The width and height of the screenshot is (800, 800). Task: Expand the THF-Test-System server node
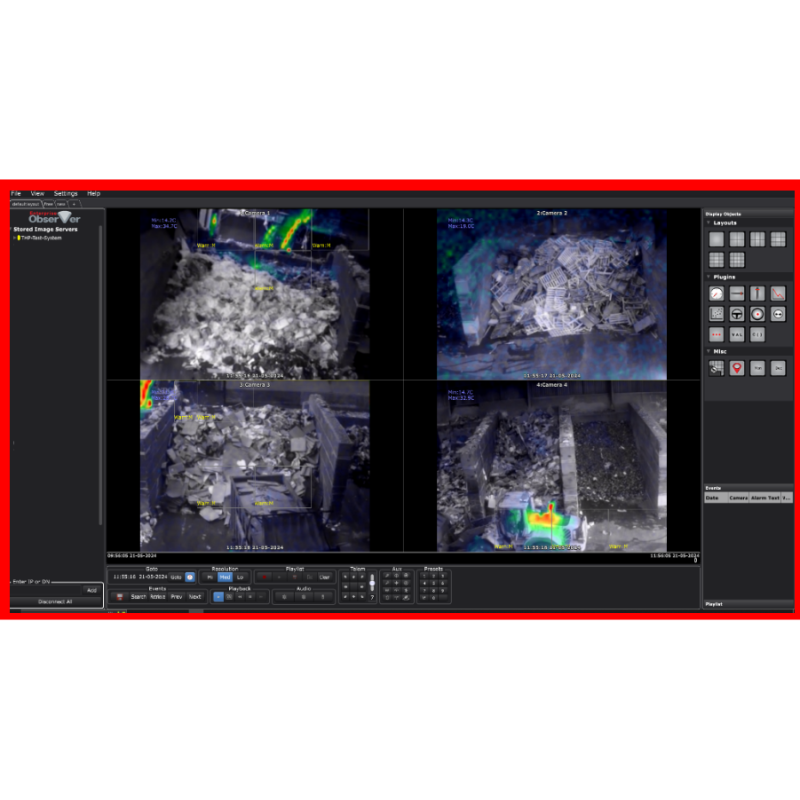16,238
